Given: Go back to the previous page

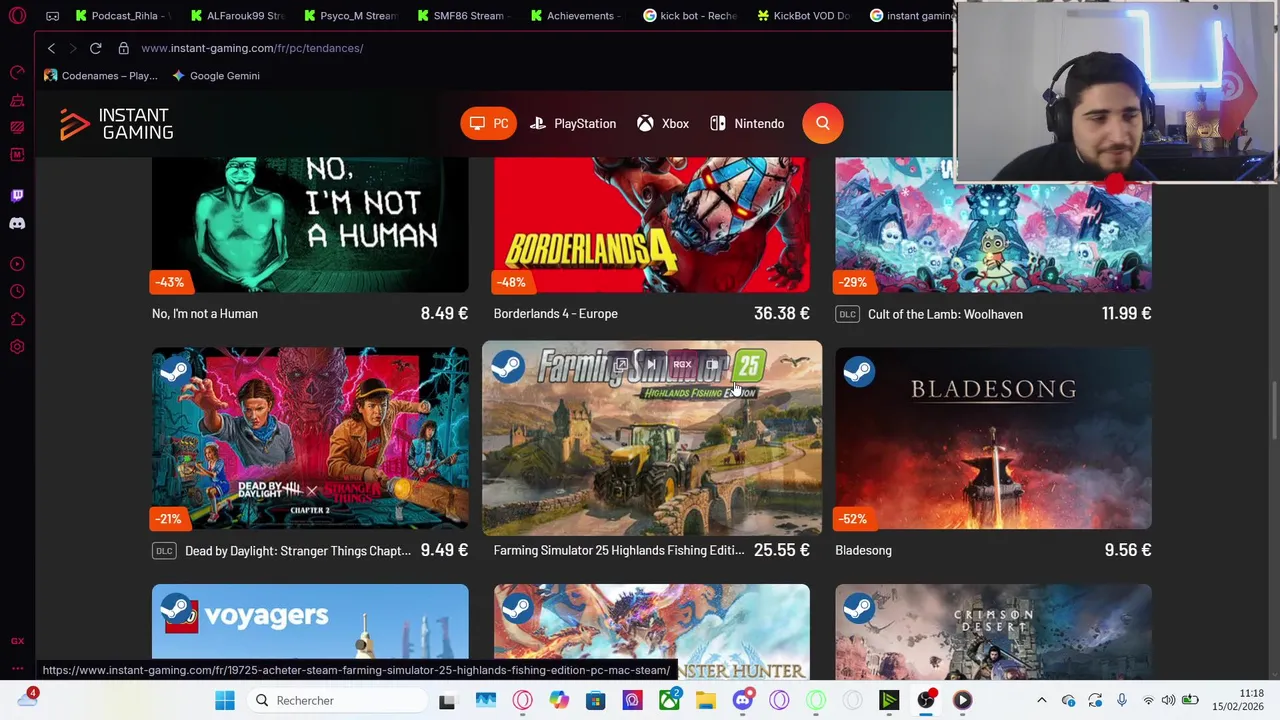Looking at the screenshot, I should click(51, 48).
